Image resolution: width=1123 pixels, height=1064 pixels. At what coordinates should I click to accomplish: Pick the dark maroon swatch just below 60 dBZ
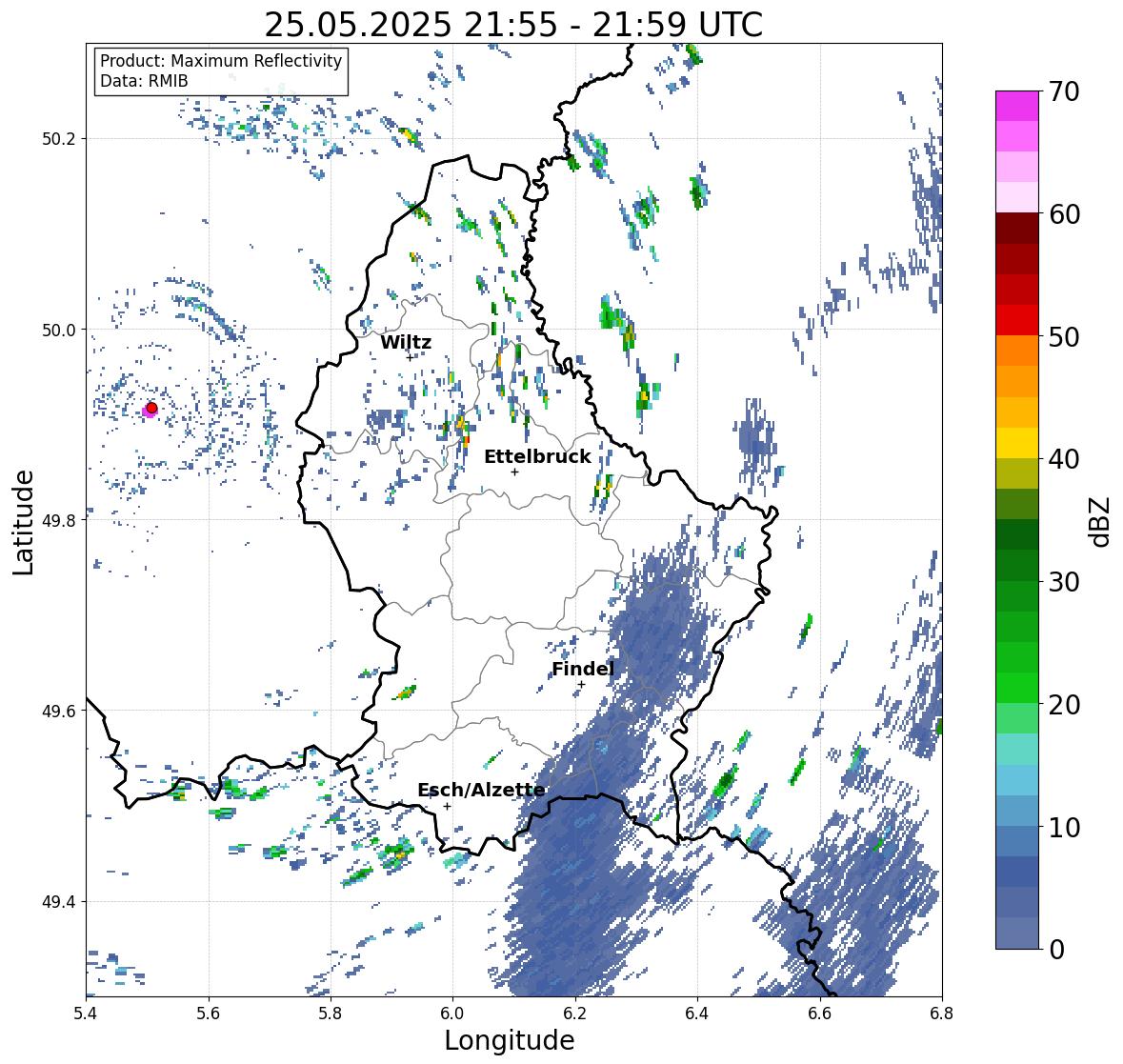tap(1017, 229)
